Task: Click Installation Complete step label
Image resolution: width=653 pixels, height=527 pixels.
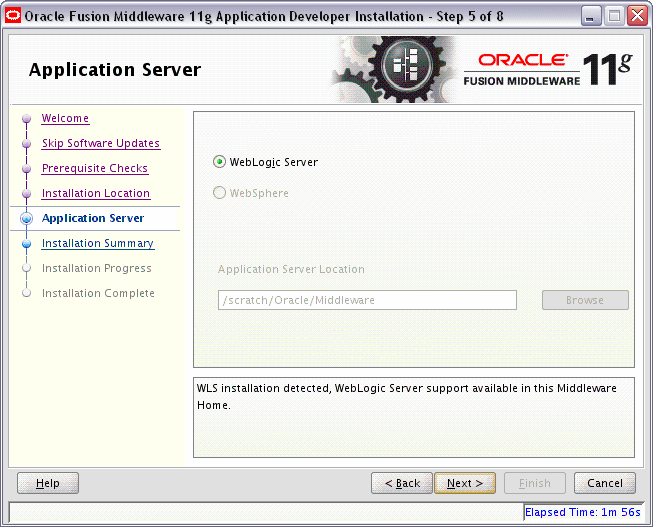Action: (98, 293)
